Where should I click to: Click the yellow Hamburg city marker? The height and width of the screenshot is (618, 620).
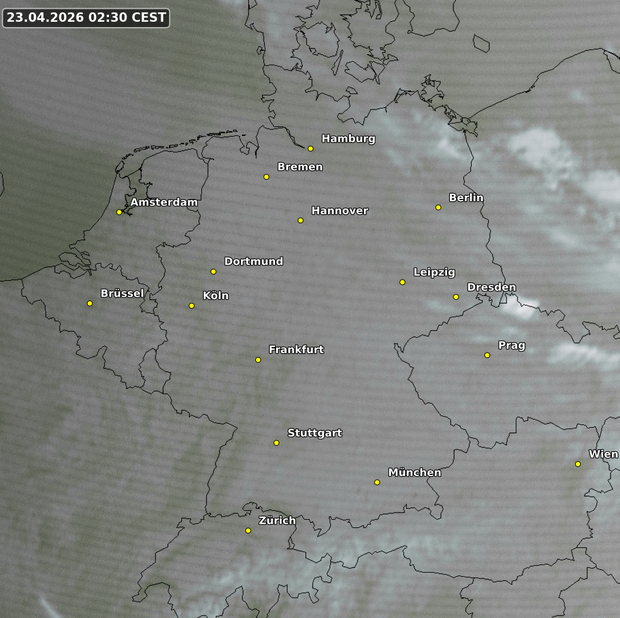311,149
